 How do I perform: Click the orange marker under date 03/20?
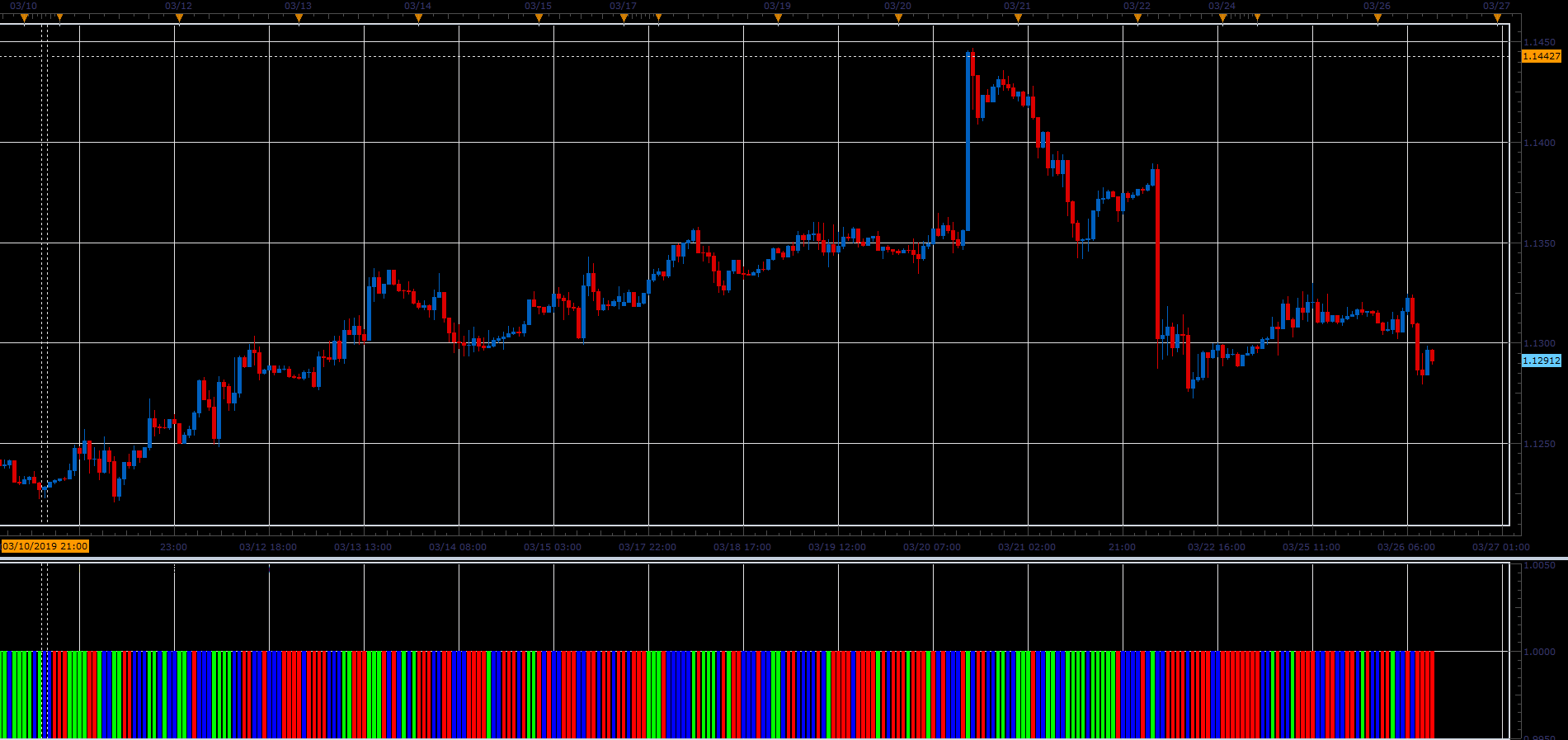coord(898,18)
